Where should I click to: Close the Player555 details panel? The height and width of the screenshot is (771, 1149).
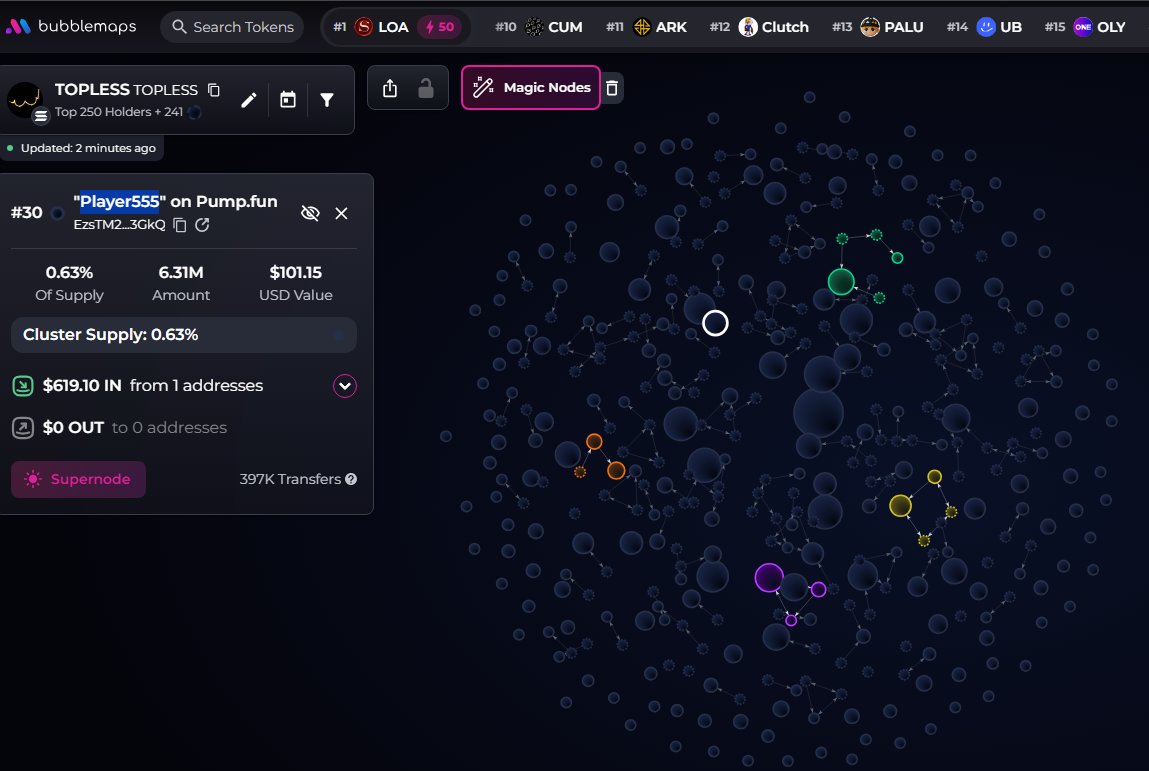coord(341,213)
